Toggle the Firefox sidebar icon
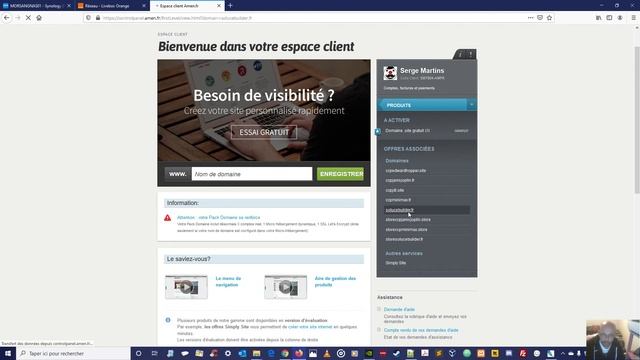Viewport: 640px width, 360px height. 609,18
